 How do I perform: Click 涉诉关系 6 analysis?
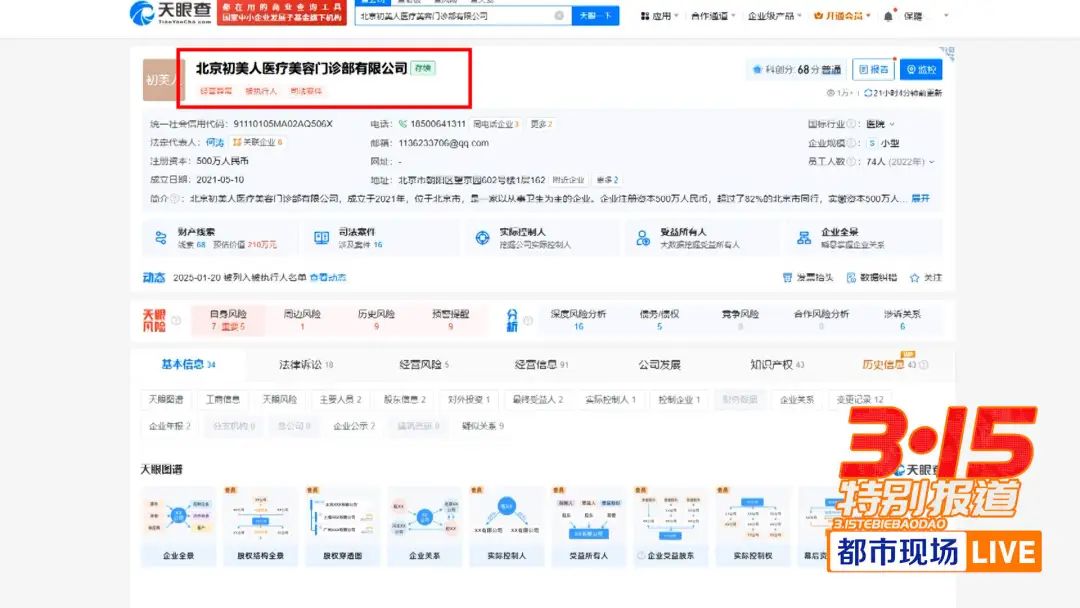tap(902, 319)
